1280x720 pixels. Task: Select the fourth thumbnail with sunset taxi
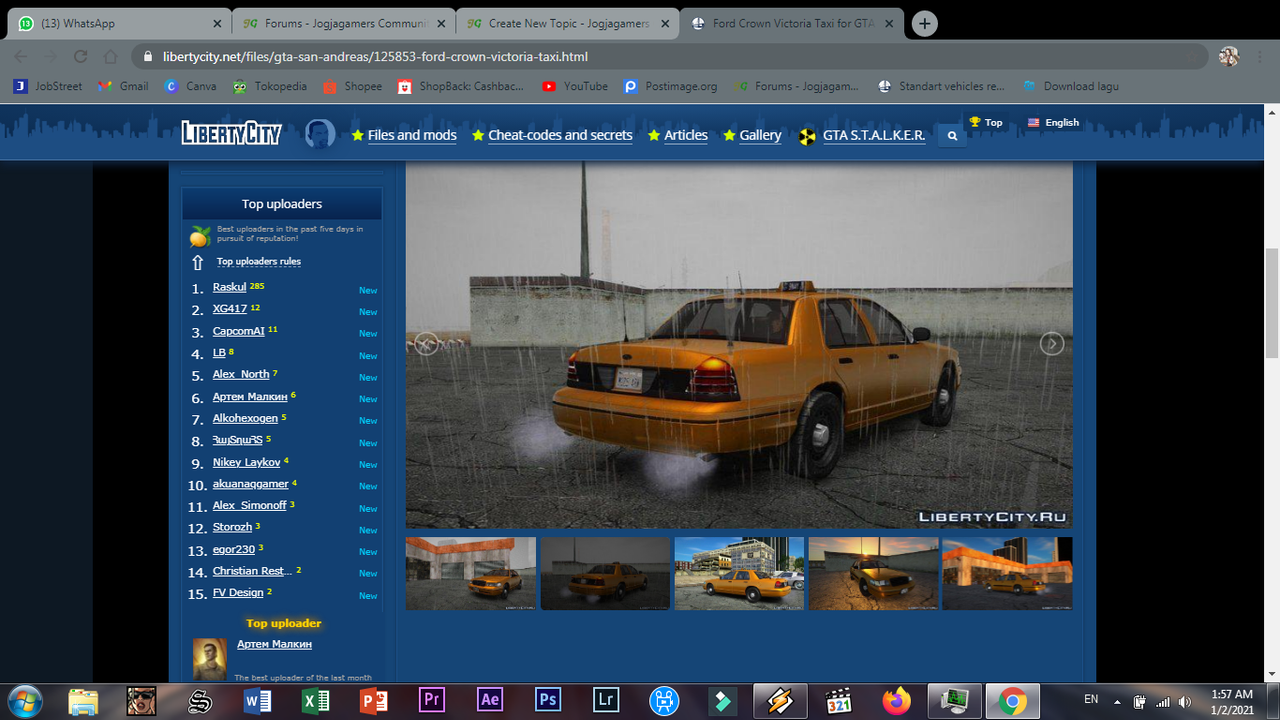(x=873, y=573)
